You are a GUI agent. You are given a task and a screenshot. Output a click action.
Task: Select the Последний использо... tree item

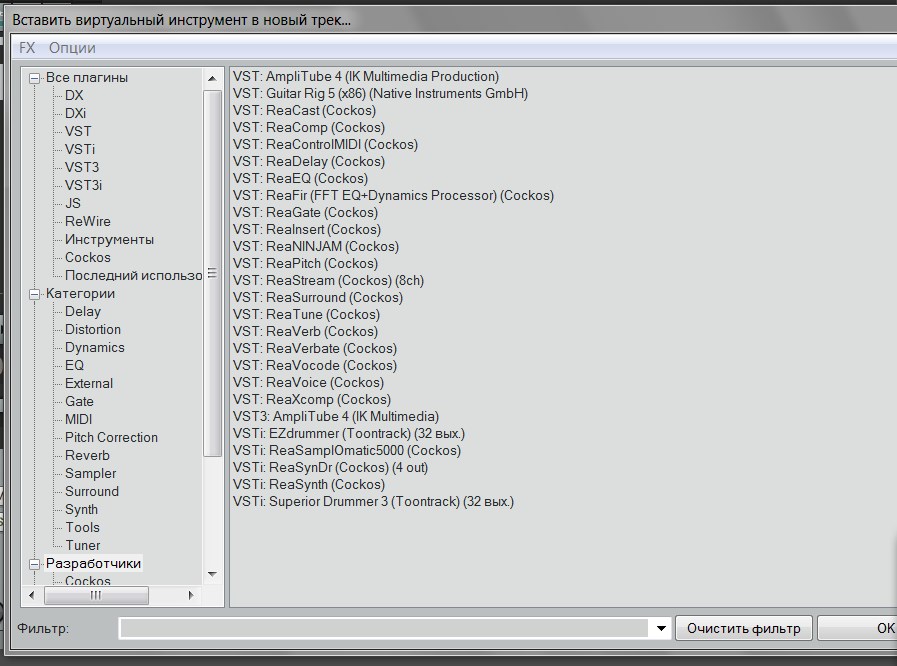(133, 276)
